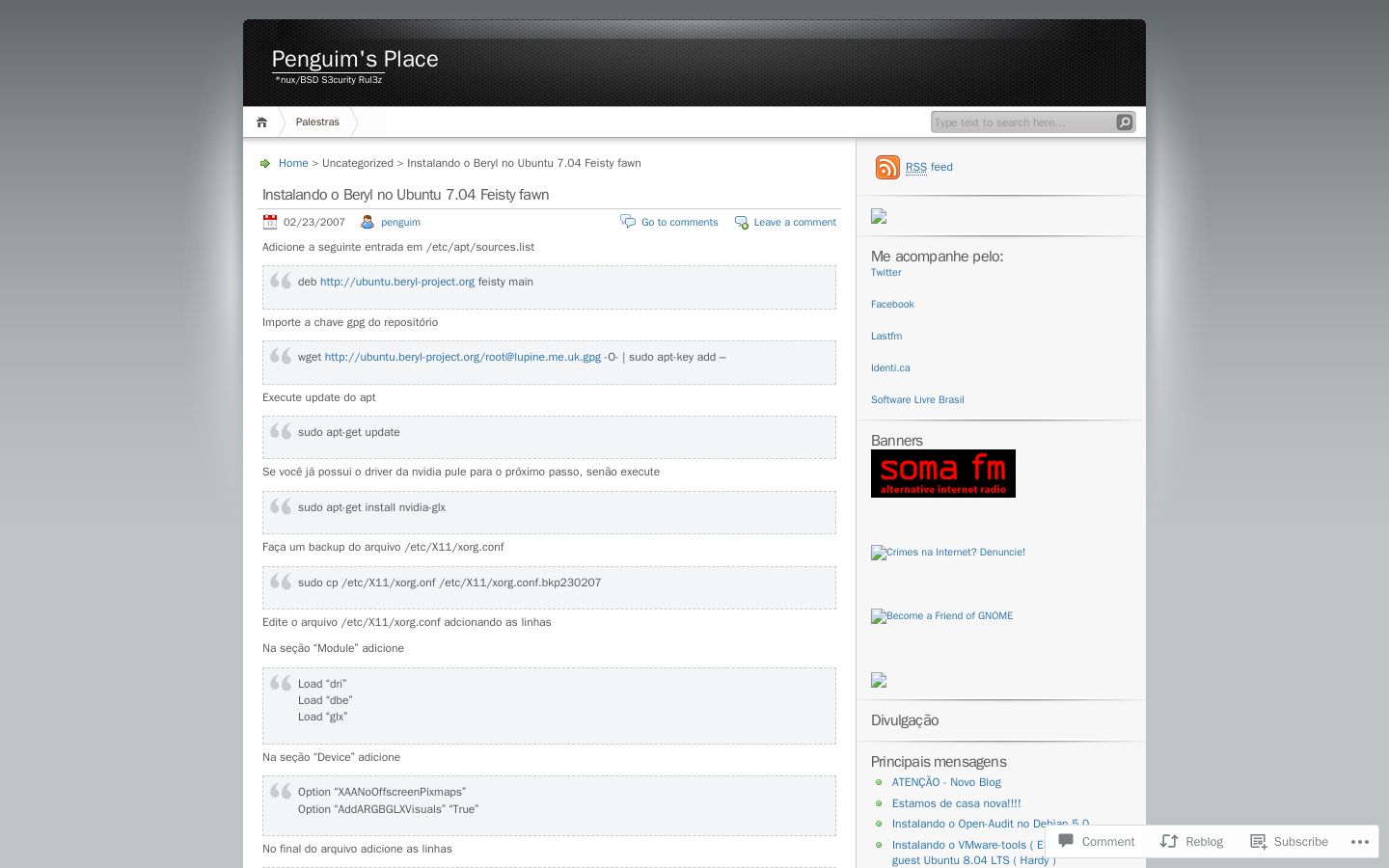This screenshot has width=1389, height=868.
Task: Click the Comment button label
Action: 1108,842
